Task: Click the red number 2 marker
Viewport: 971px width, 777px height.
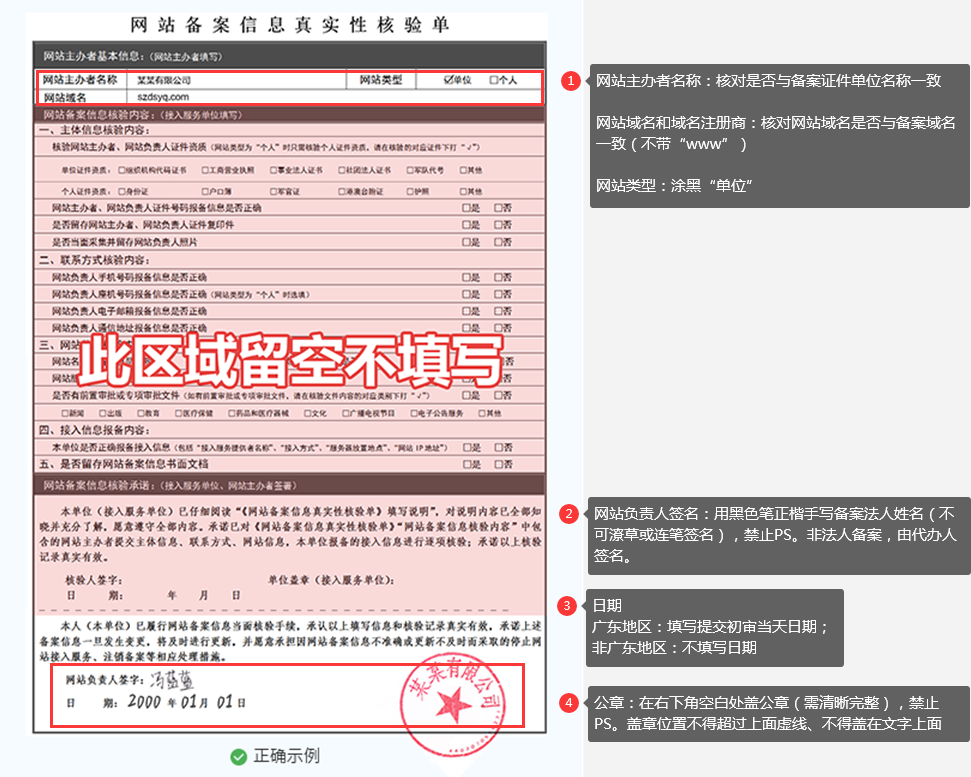Action: tap(569, 514)
